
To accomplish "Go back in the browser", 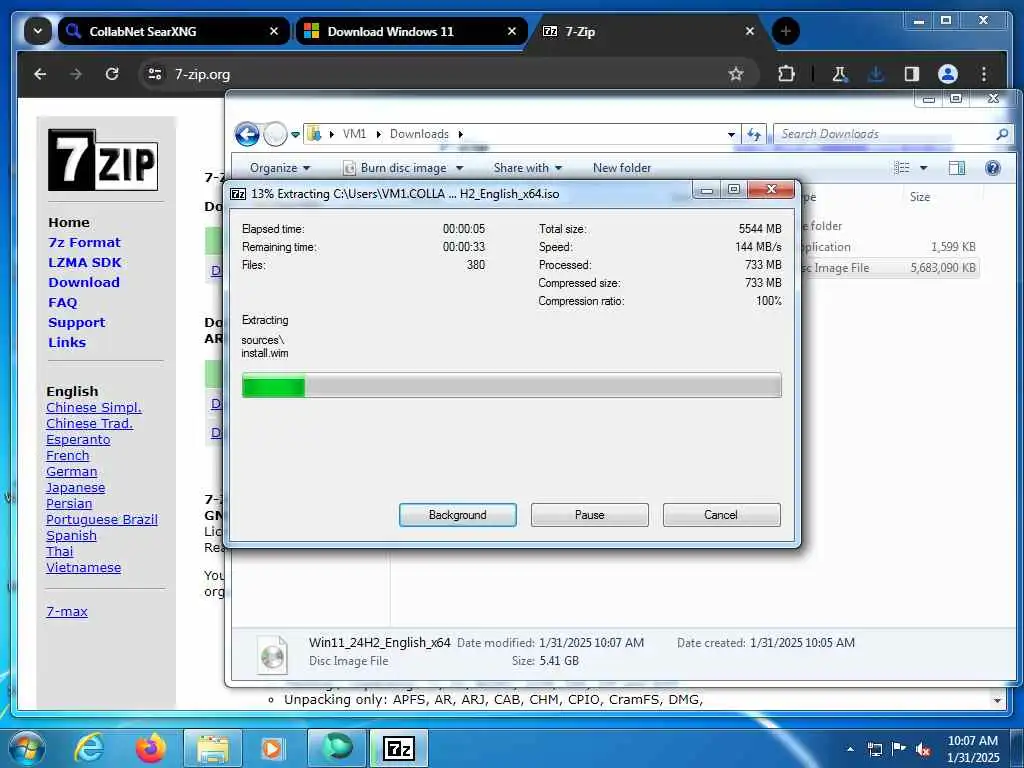I will click(x=40, y=74).
